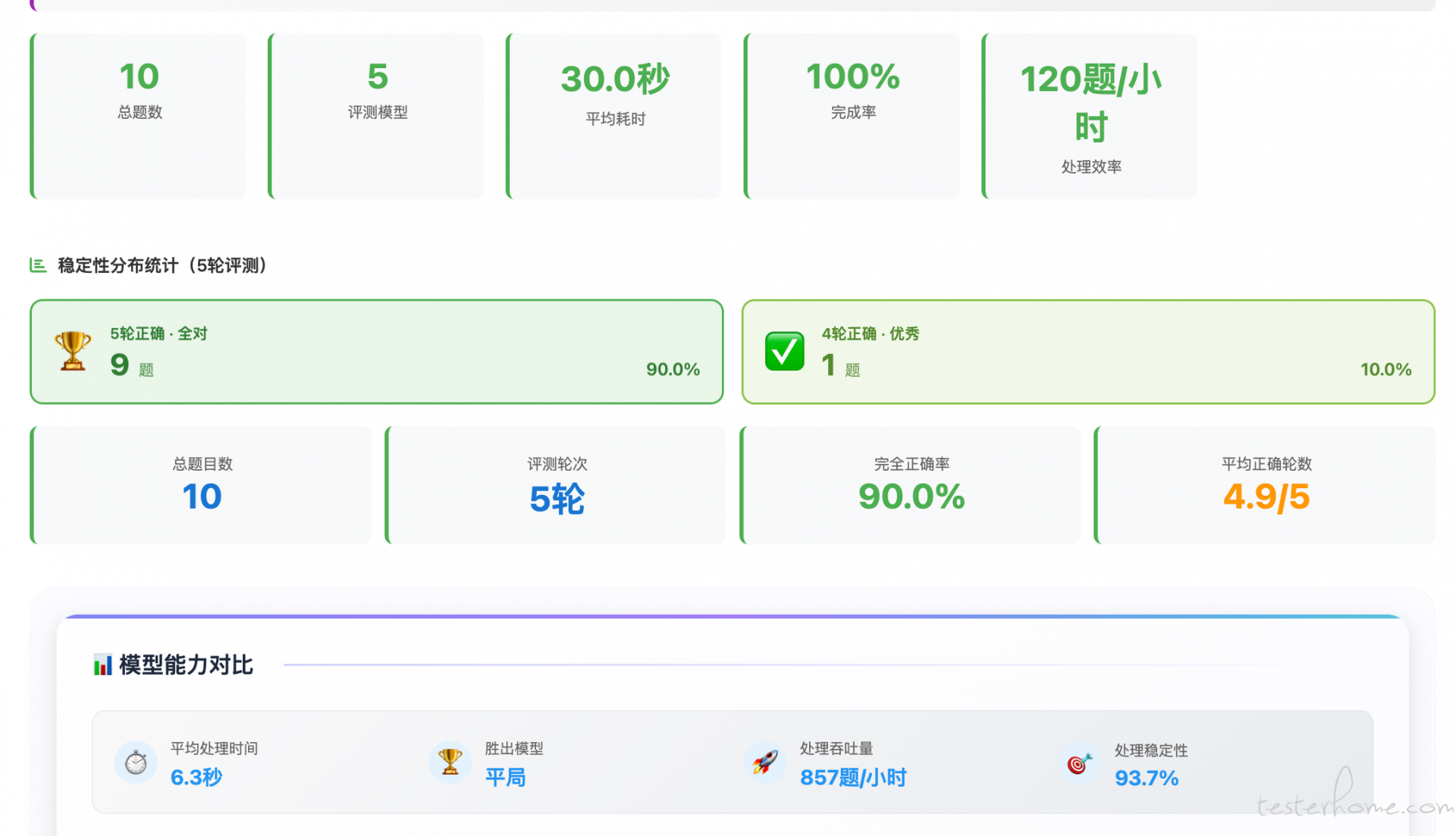Click the green checkmark icon beside 4轮正确
Viewport: 1456px width, 836px height.
point(784,351)
